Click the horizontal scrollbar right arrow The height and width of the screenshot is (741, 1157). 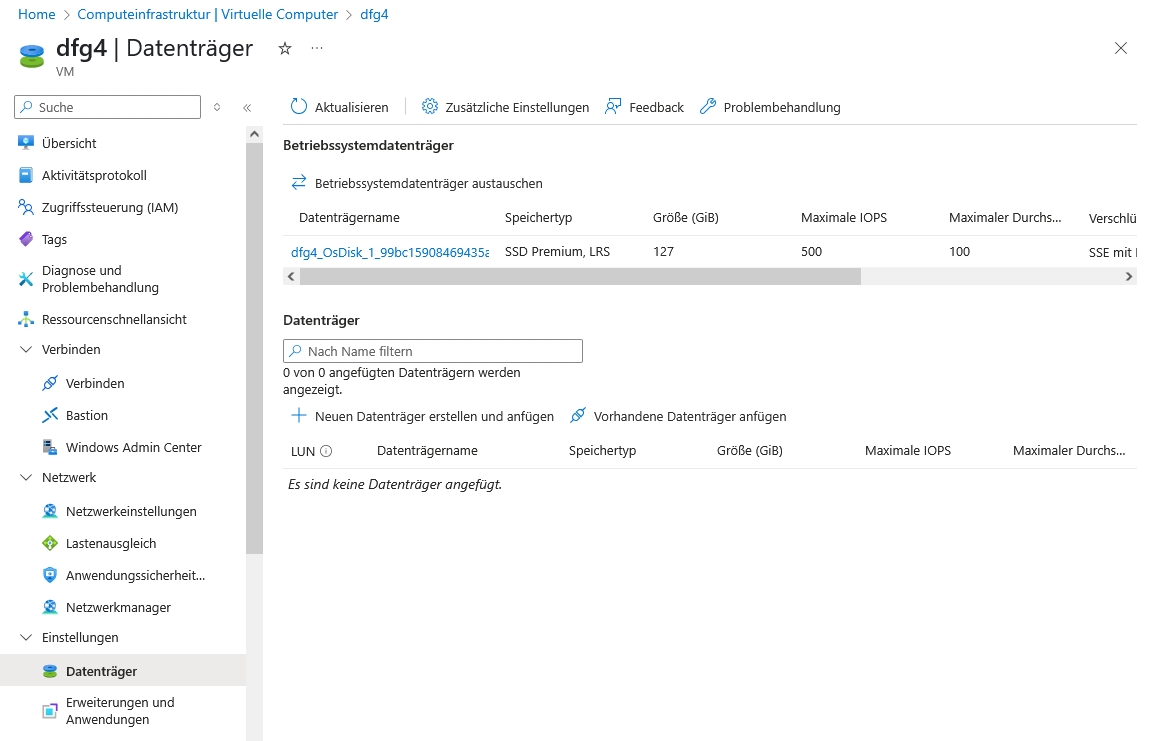coord(1129,277)
